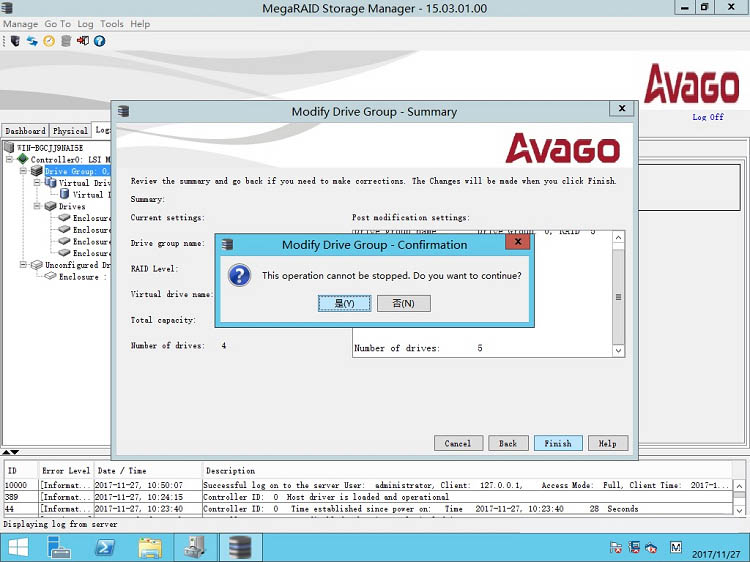Switch to the Dashboard tab
The image size is (750, 562).
click(x=25, y=131)
